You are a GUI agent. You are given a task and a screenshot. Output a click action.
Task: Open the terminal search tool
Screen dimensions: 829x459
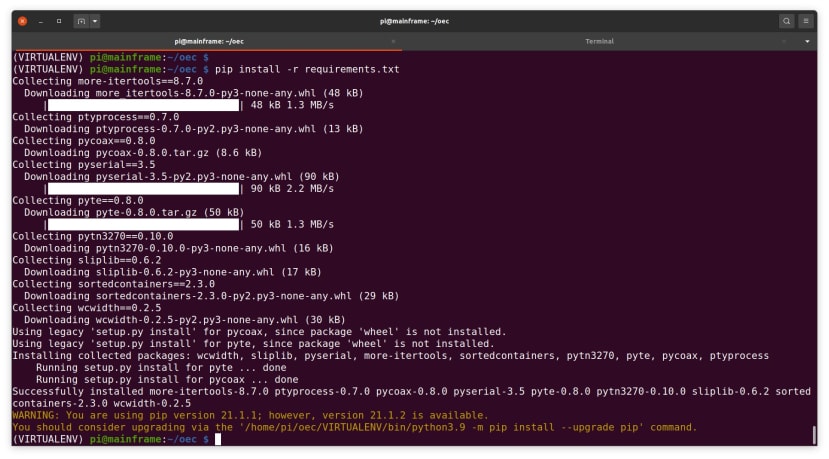786,21
